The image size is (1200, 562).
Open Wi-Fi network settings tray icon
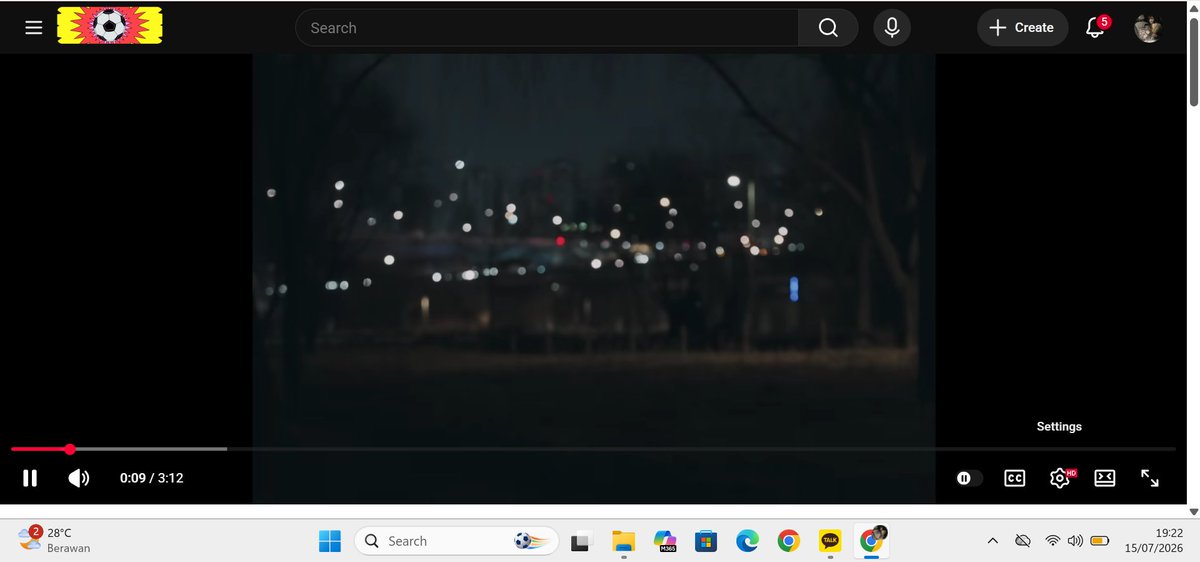(x=1052, y=541)
